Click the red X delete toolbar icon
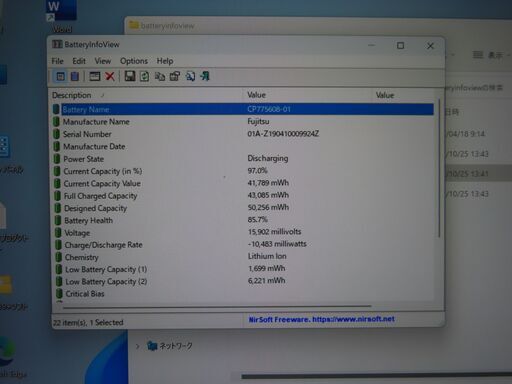512x384 pixels. [110, 76]
